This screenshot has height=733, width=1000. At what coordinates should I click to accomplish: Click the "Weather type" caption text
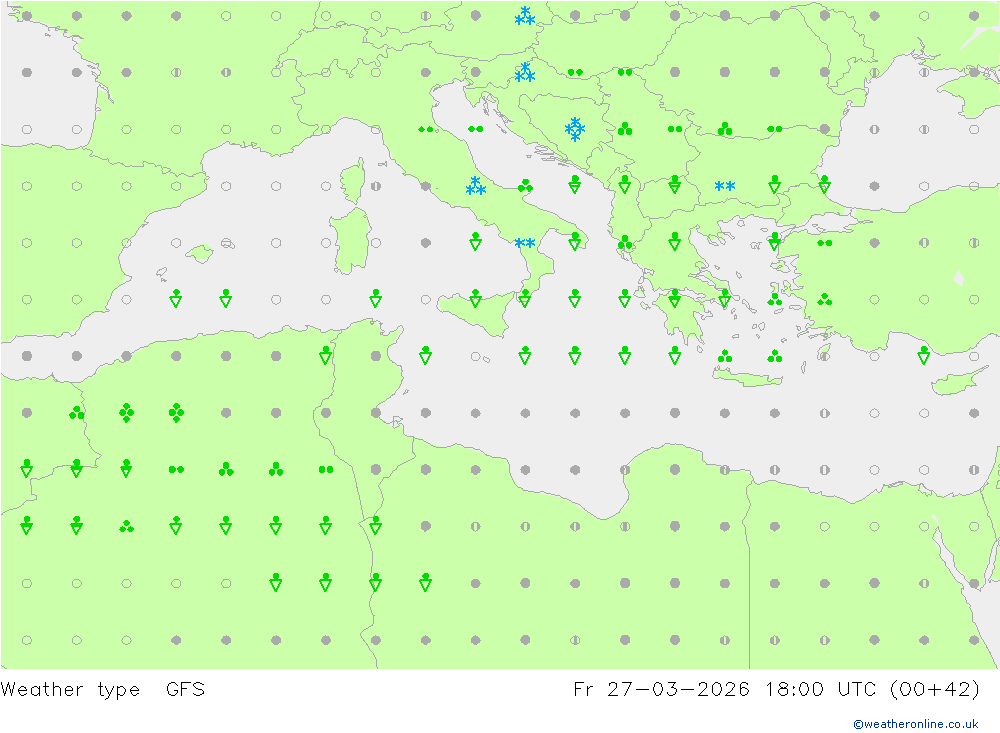coord(70,690)
